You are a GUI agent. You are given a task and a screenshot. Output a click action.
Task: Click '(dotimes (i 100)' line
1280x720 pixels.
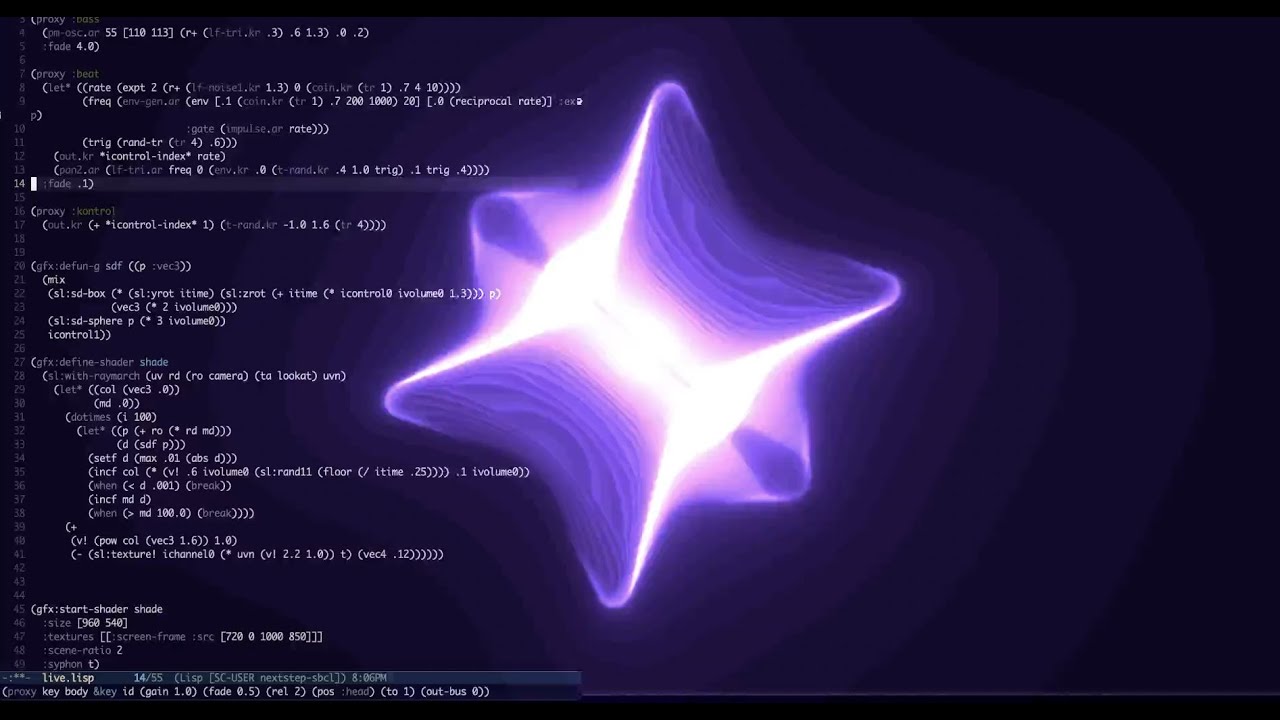(x=111, y=417)
